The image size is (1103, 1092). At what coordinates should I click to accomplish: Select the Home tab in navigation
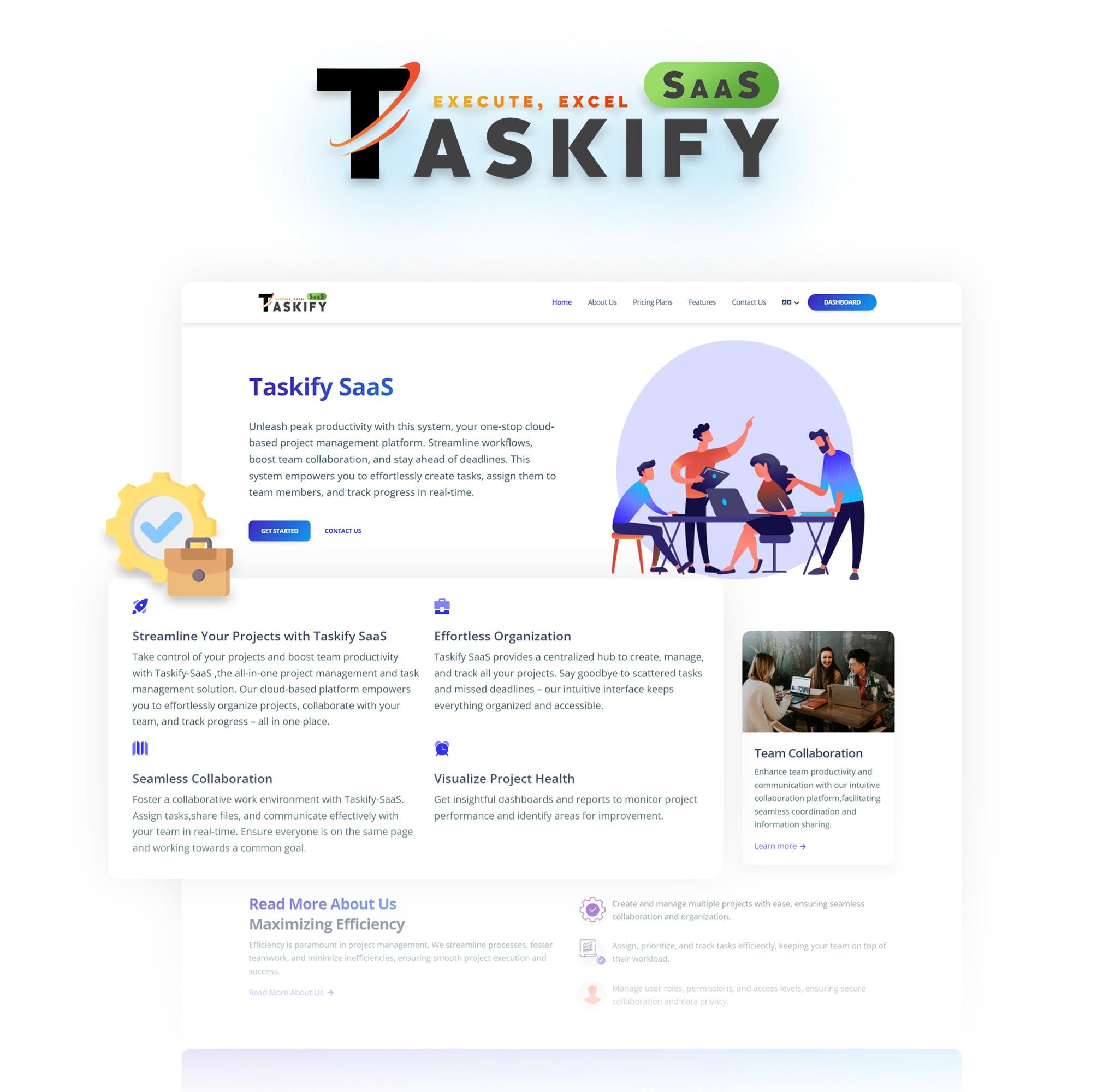point(562,302)
